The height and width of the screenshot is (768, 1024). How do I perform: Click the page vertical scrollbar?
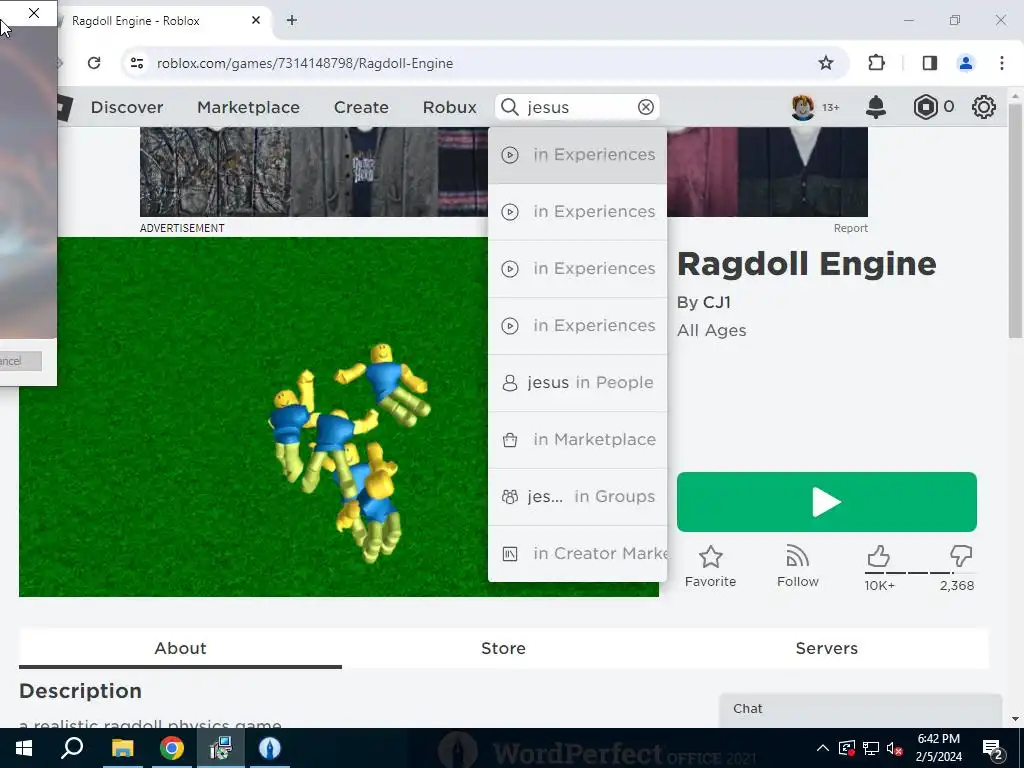[1015, 219]
